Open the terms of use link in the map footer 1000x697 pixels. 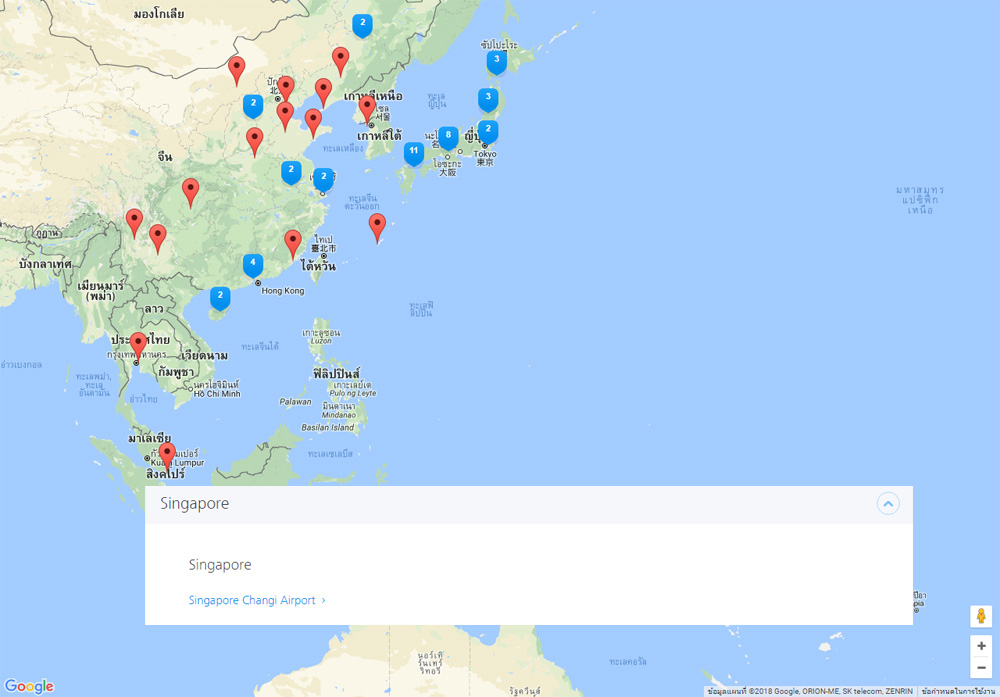click(x=958, y=691)
